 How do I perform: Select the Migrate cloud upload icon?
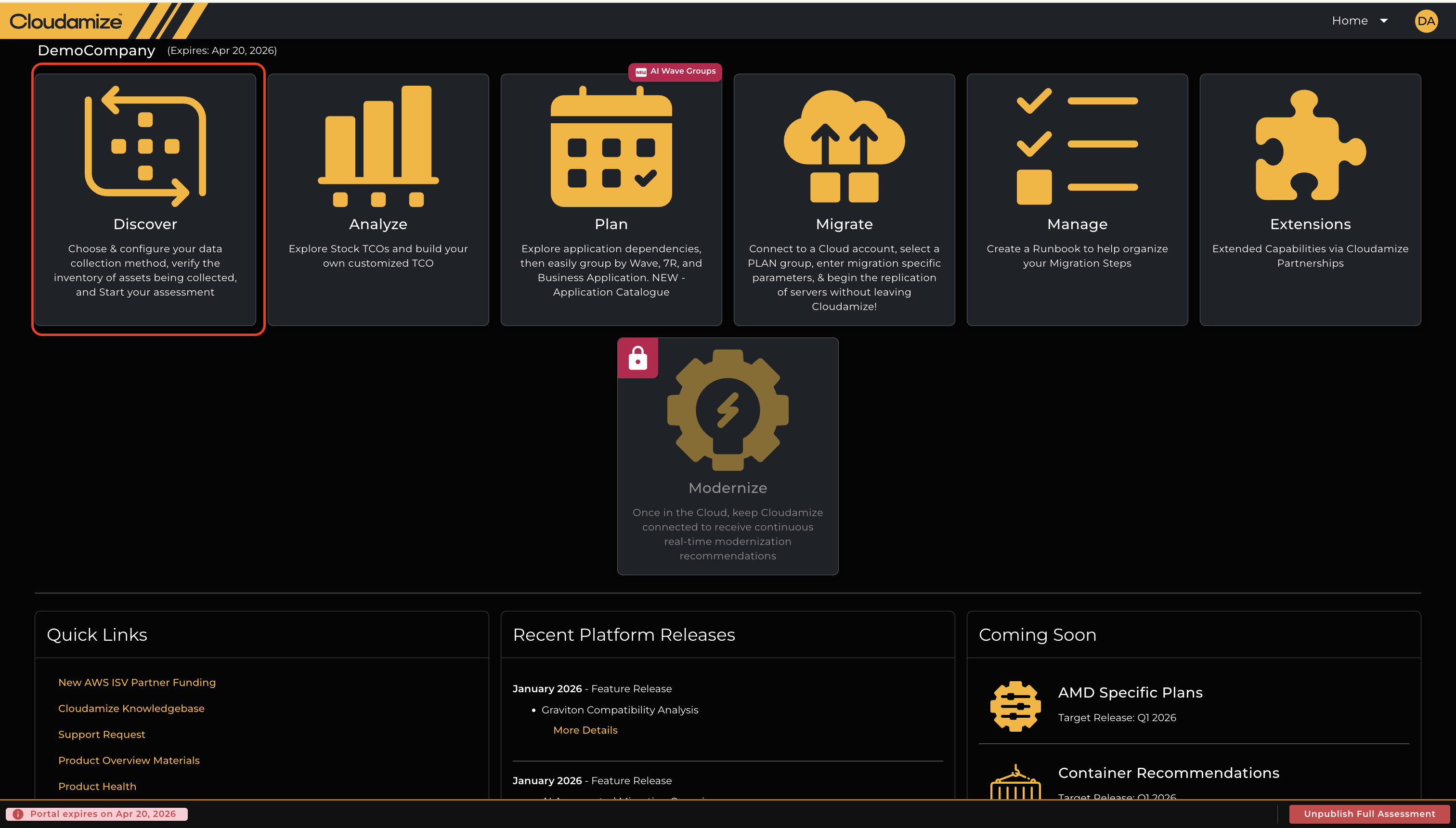(844, 146)
